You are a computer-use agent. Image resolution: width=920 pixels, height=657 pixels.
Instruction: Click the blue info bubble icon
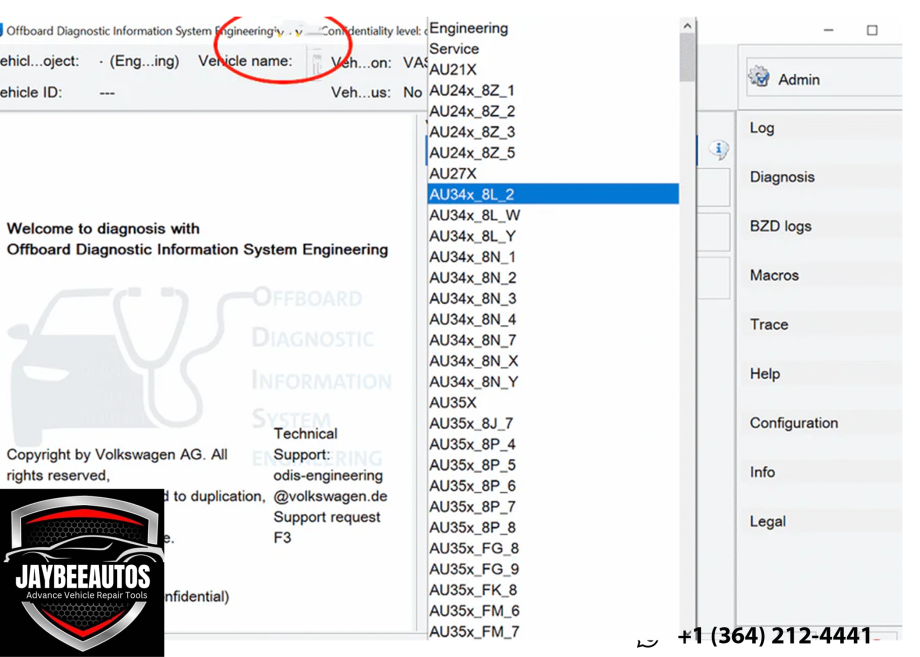tap(718, 150)
